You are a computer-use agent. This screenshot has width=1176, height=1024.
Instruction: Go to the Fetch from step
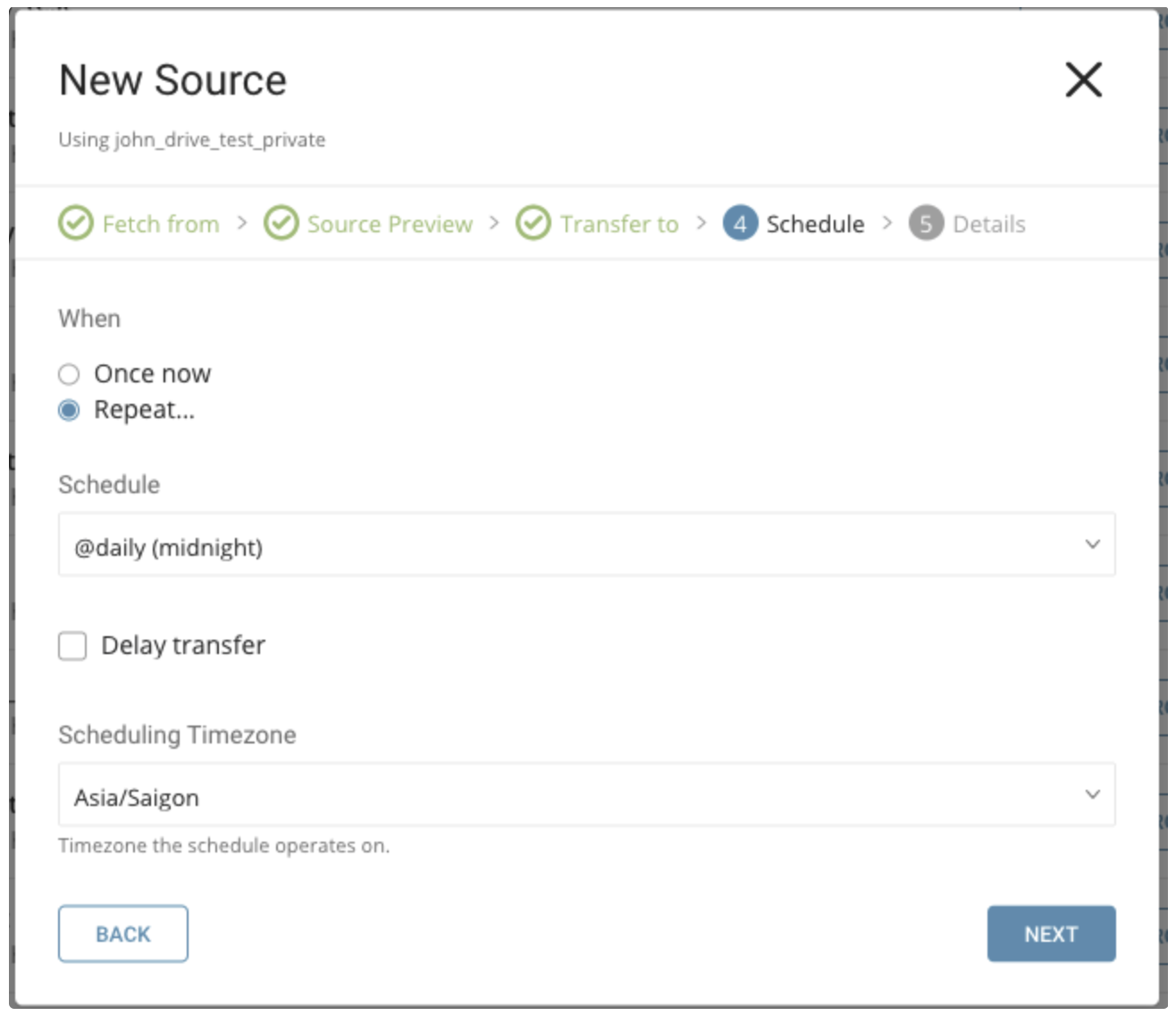click(161, 224)
